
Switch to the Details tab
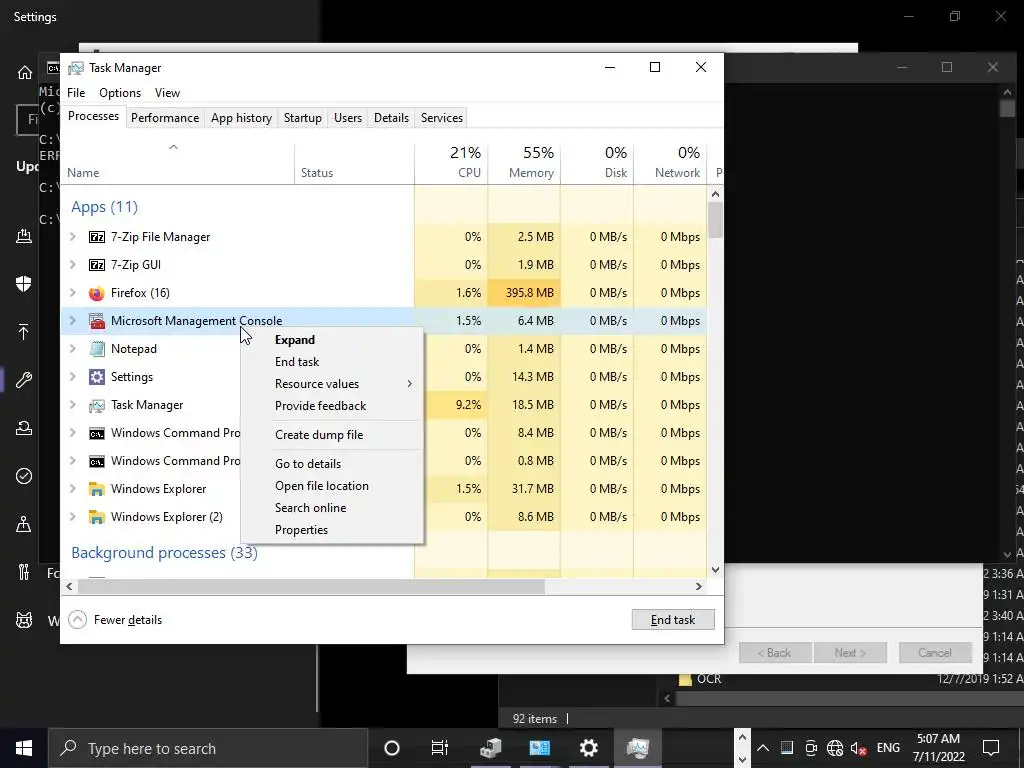point(391,118)
